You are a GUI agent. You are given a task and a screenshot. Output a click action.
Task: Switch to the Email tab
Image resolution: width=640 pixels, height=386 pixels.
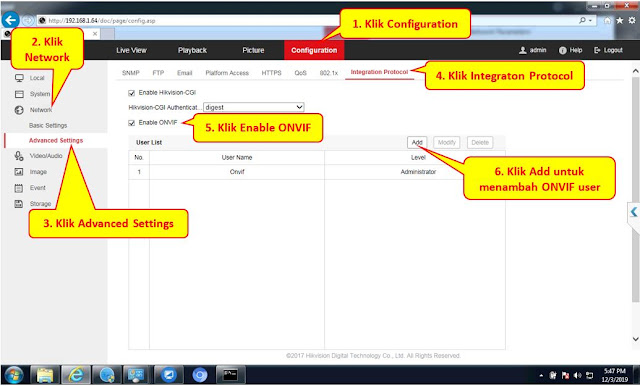(184, 73)
